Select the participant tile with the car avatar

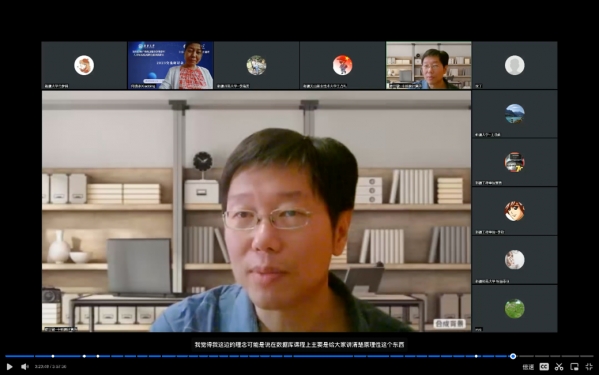click(515, 162)
